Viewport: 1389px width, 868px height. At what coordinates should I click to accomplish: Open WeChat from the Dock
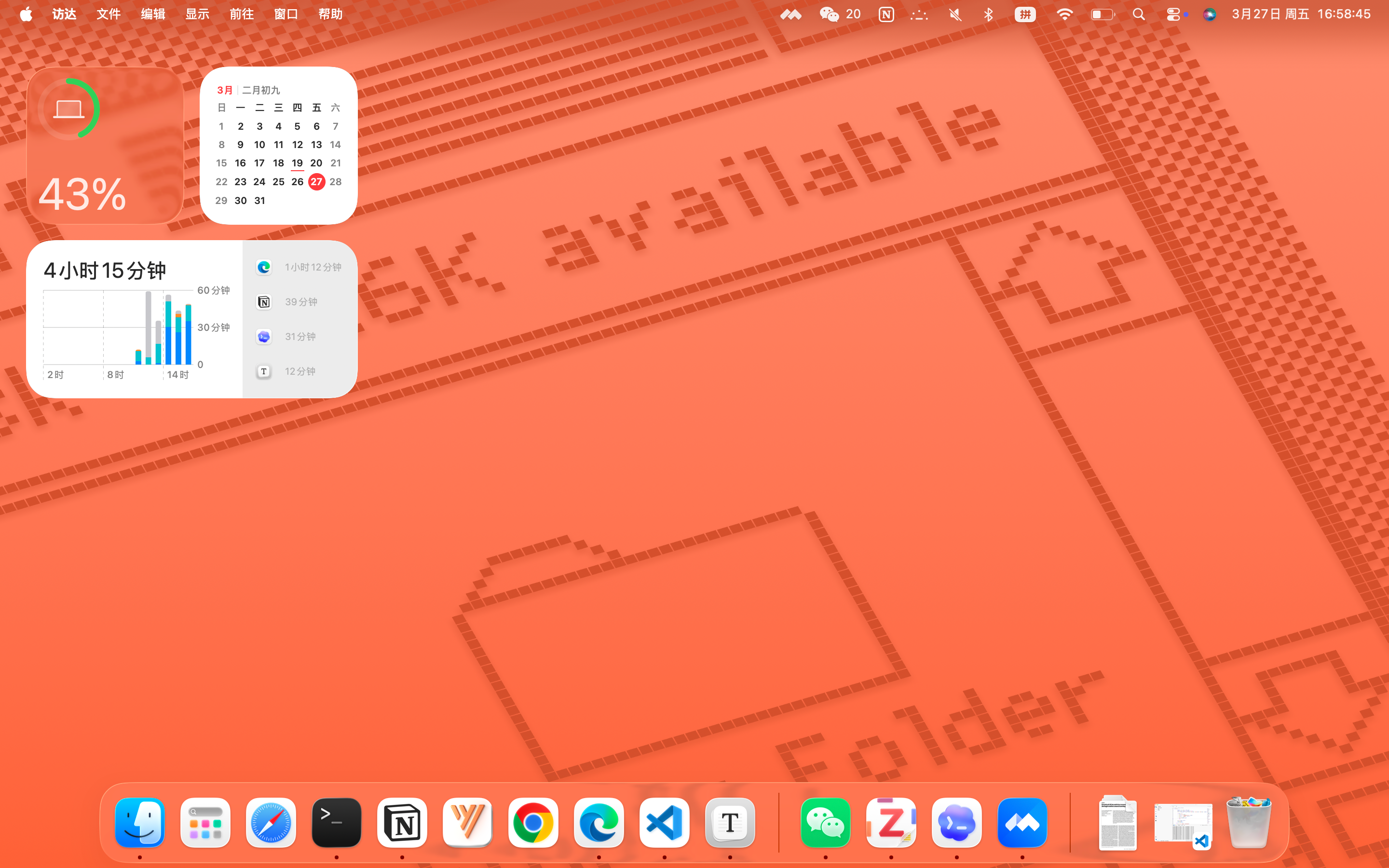(x=825, y=823)
